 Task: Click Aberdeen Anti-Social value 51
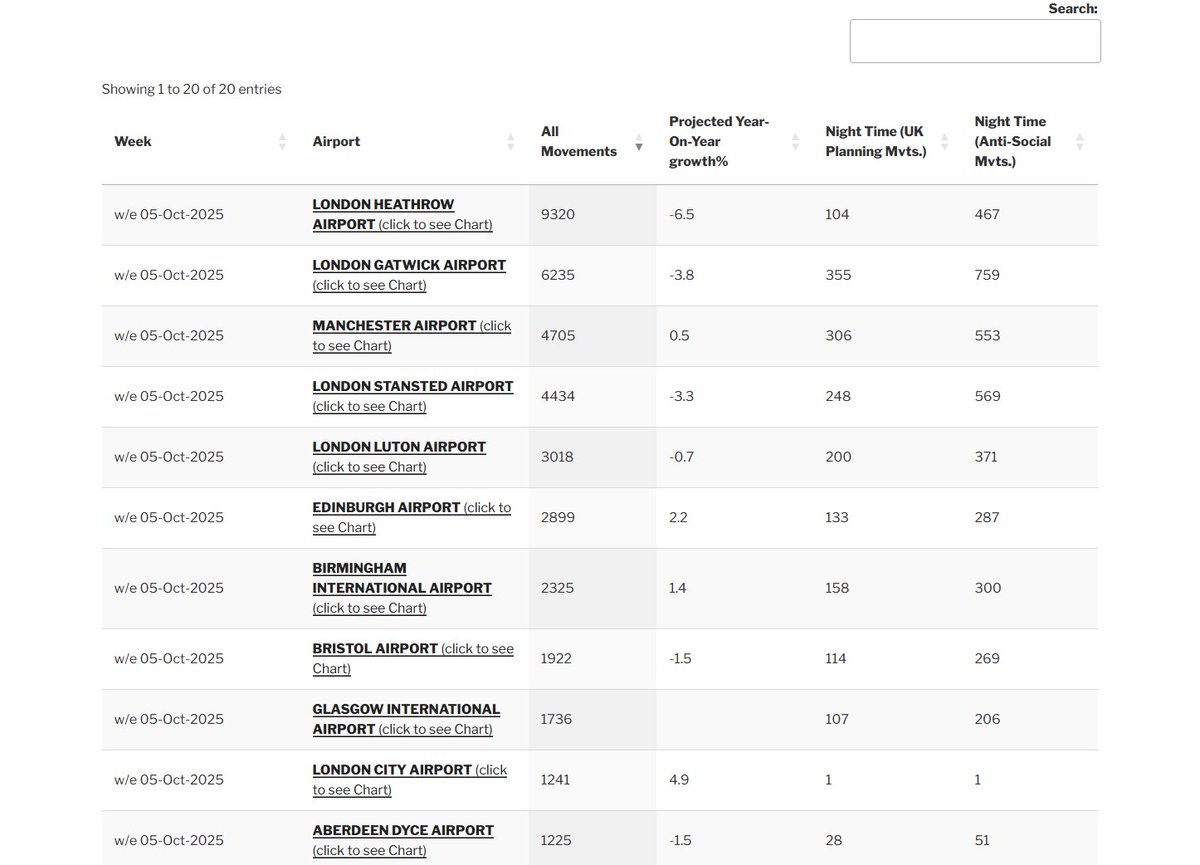(x=983, y=840)
